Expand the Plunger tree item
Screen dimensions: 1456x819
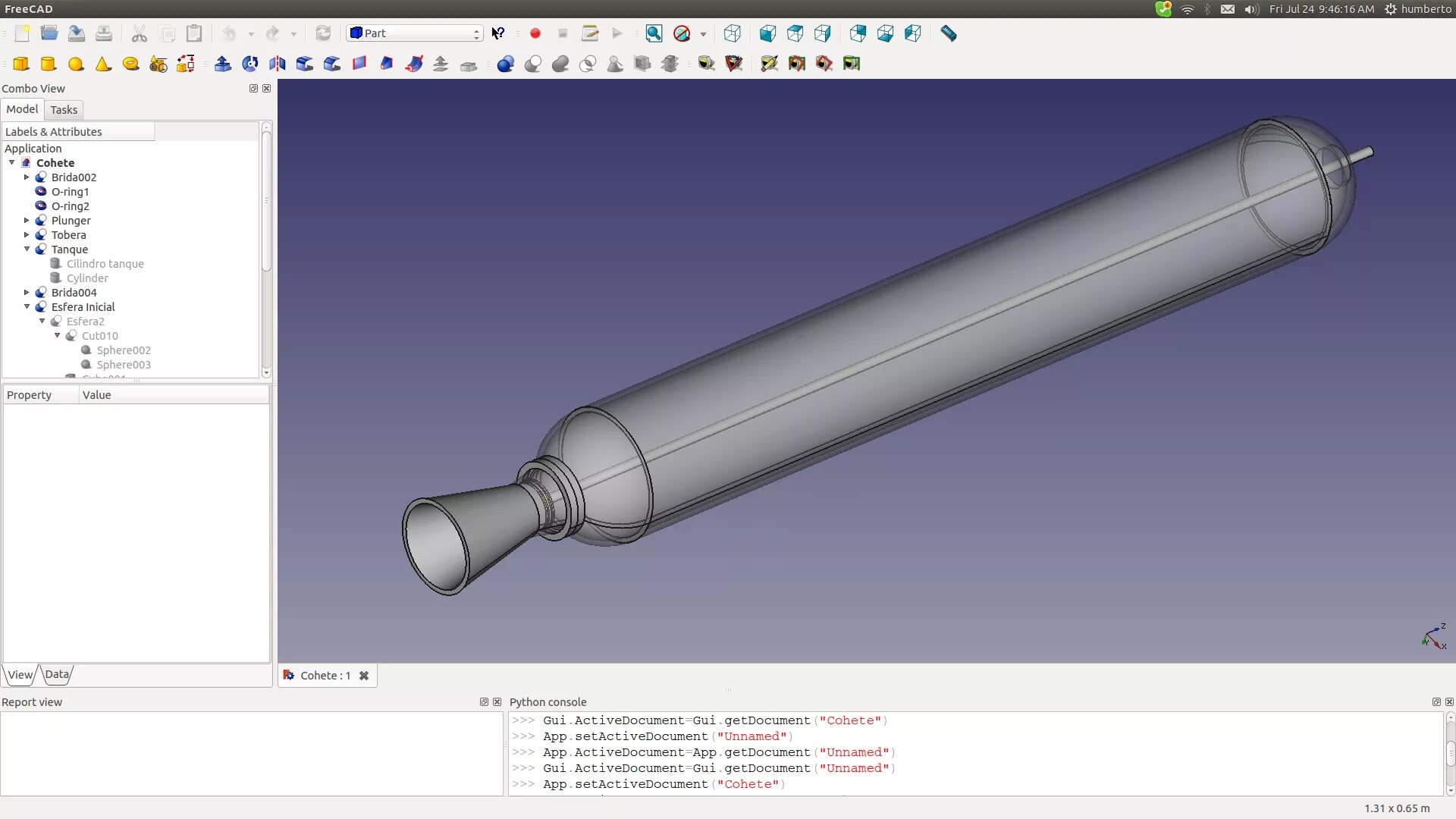tap(27, 221)
